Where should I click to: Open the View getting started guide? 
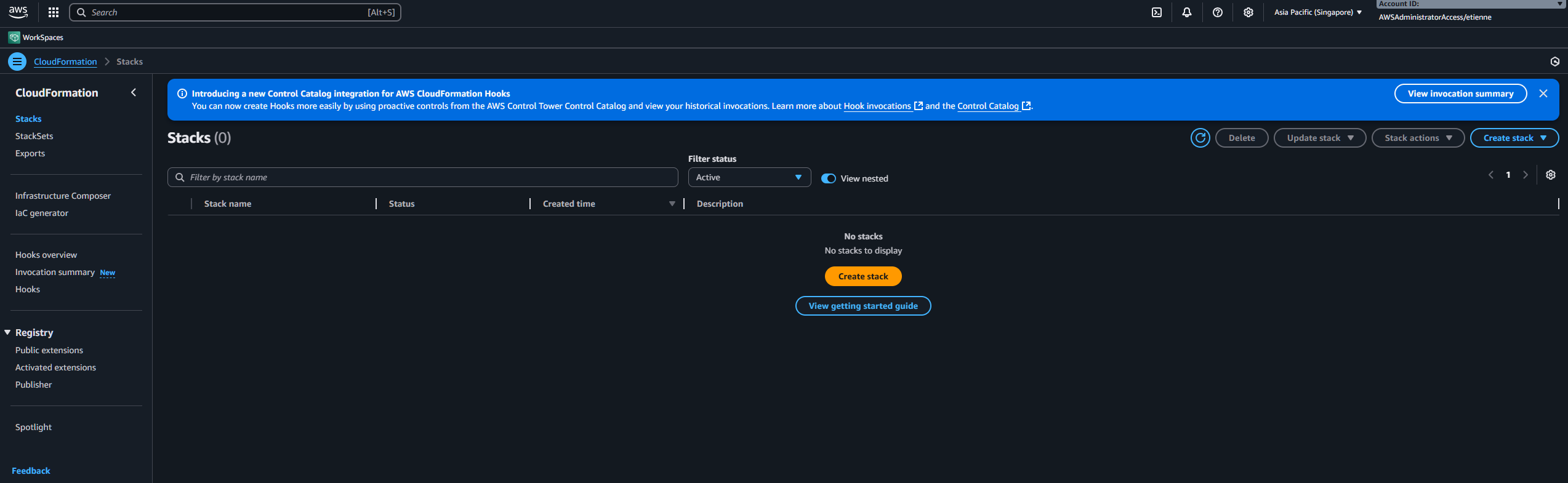tap(863, 306)
